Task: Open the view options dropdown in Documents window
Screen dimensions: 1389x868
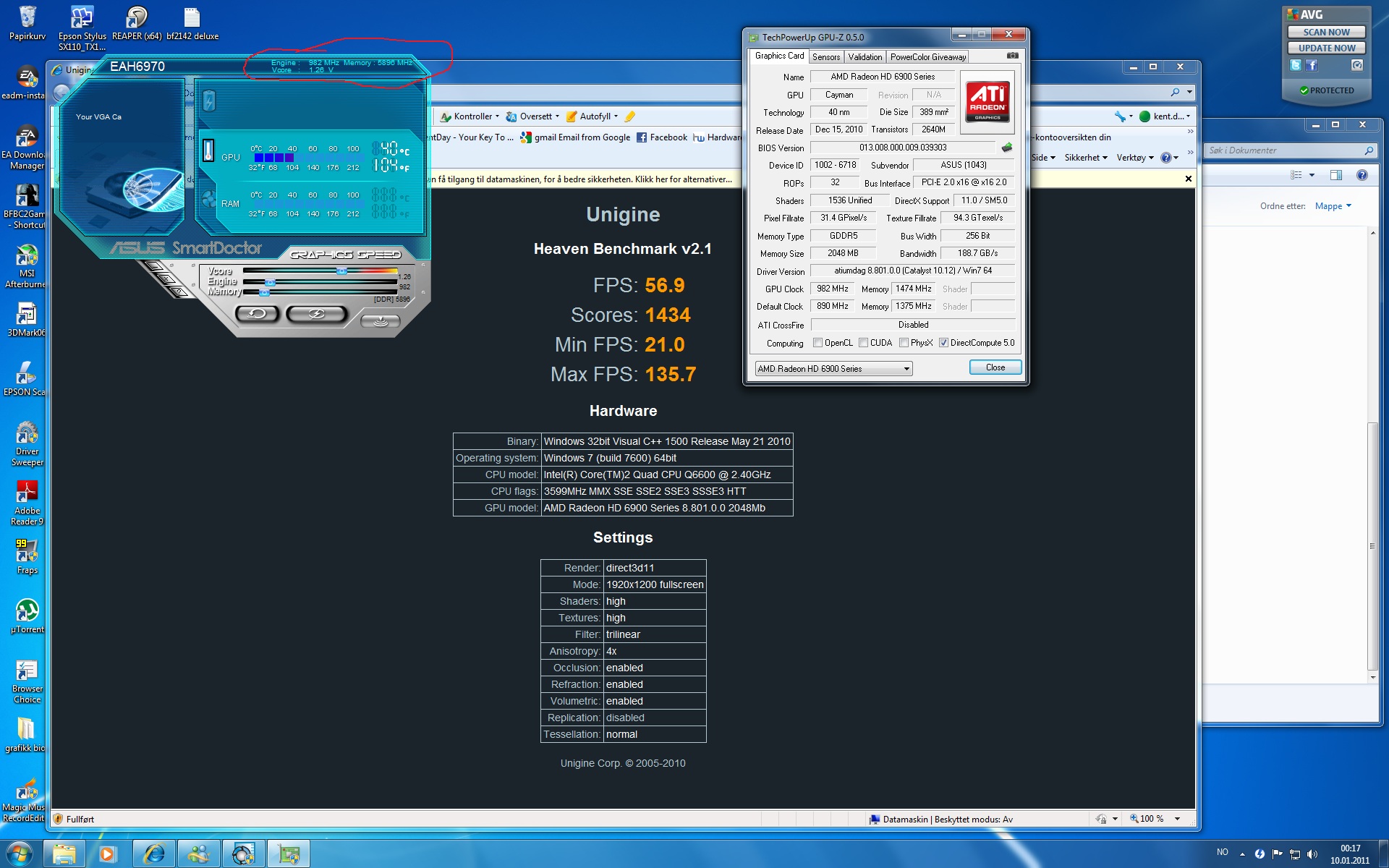Action: click(1312, 175)
